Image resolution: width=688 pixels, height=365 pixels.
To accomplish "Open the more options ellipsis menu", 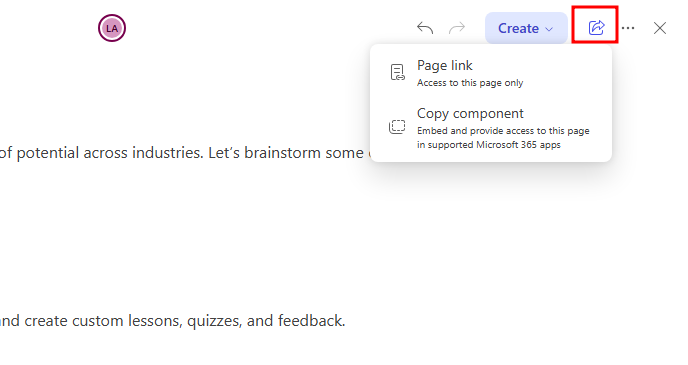I will click(628, 28).
